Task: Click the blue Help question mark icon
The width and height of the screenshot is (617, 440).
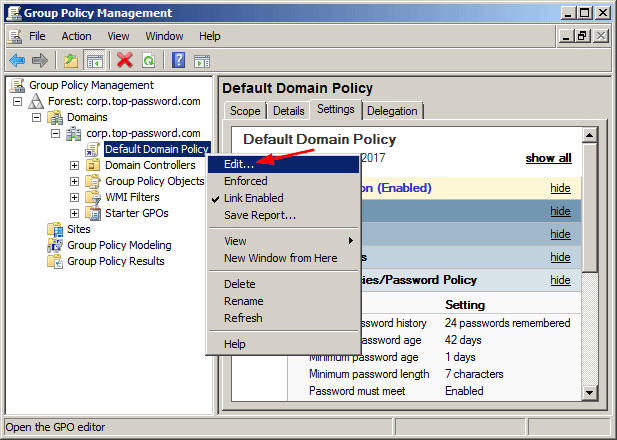Action: click(178, 60)
